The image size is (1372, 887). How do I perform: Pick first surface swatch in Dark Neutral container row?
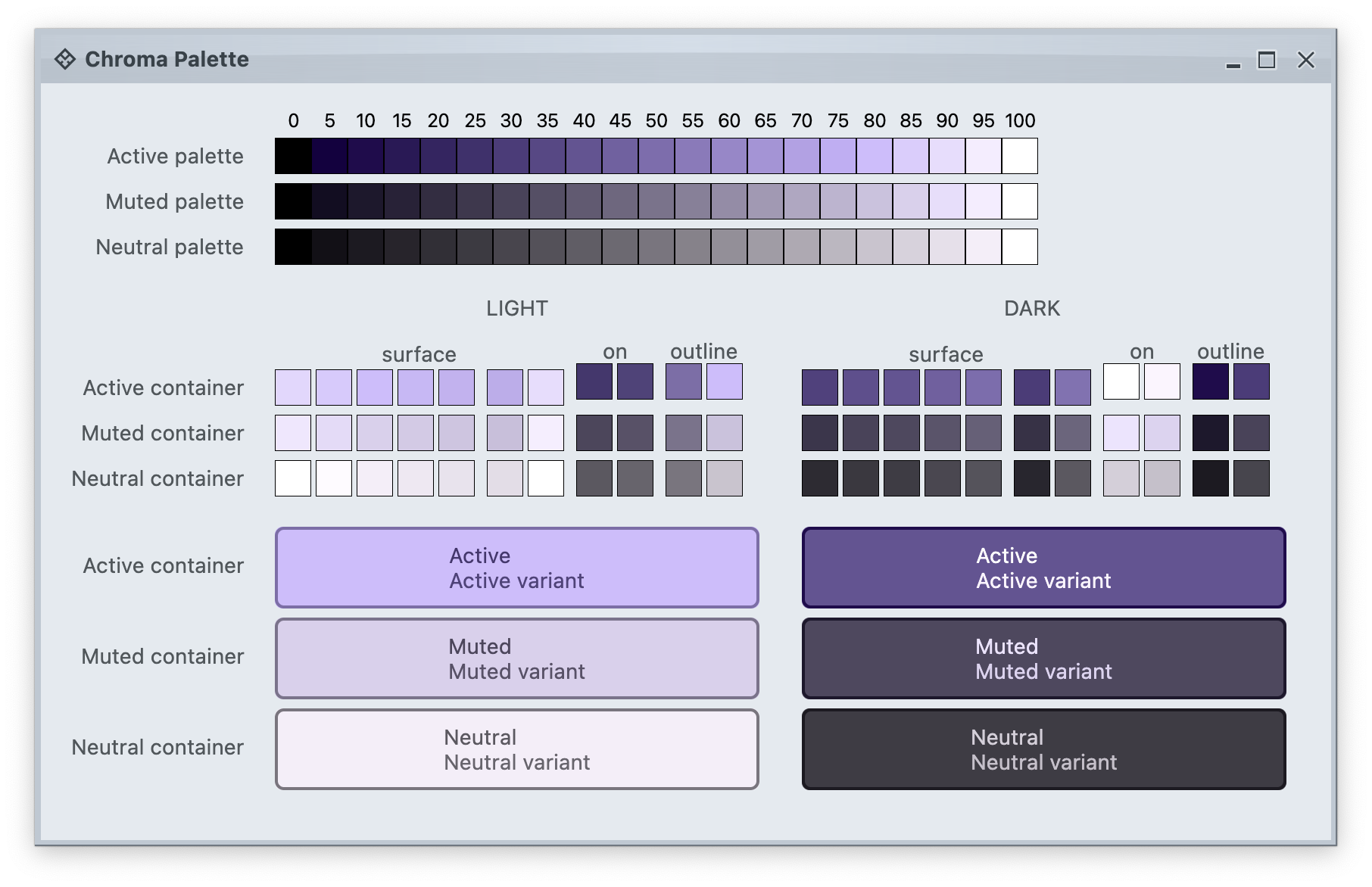[x=820, y=478]
